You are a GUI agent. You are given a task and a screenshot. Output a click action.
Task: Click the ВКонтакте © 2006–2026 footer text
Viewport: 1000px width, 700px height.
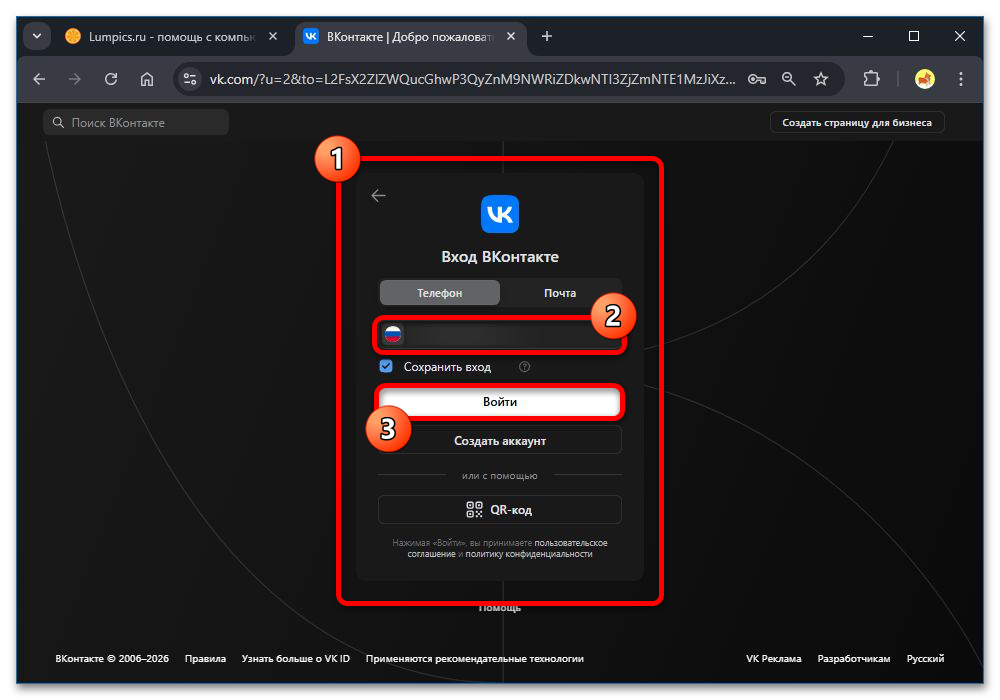click(112, 659)
